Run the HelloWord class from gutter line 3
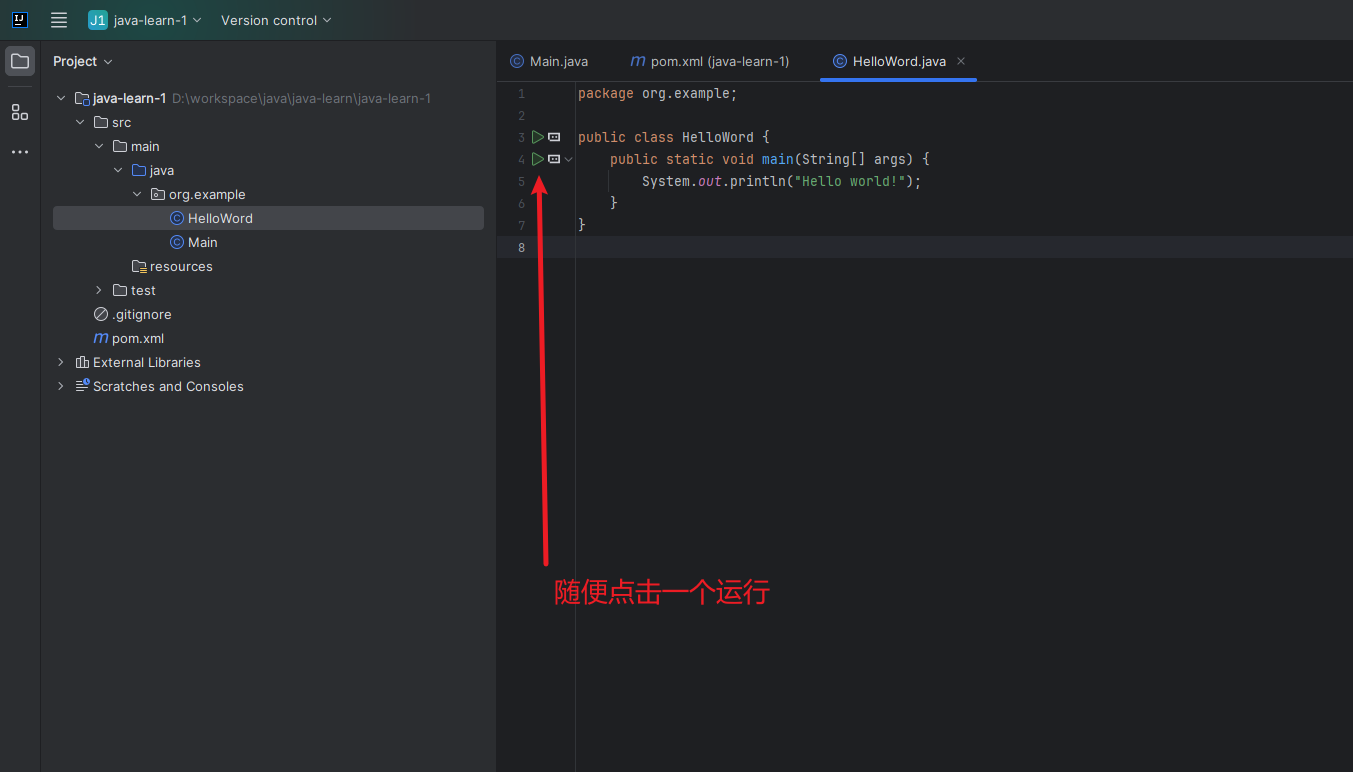This screenshot has height=772, width=1353. pyautogui.click(x=538, y=137)
